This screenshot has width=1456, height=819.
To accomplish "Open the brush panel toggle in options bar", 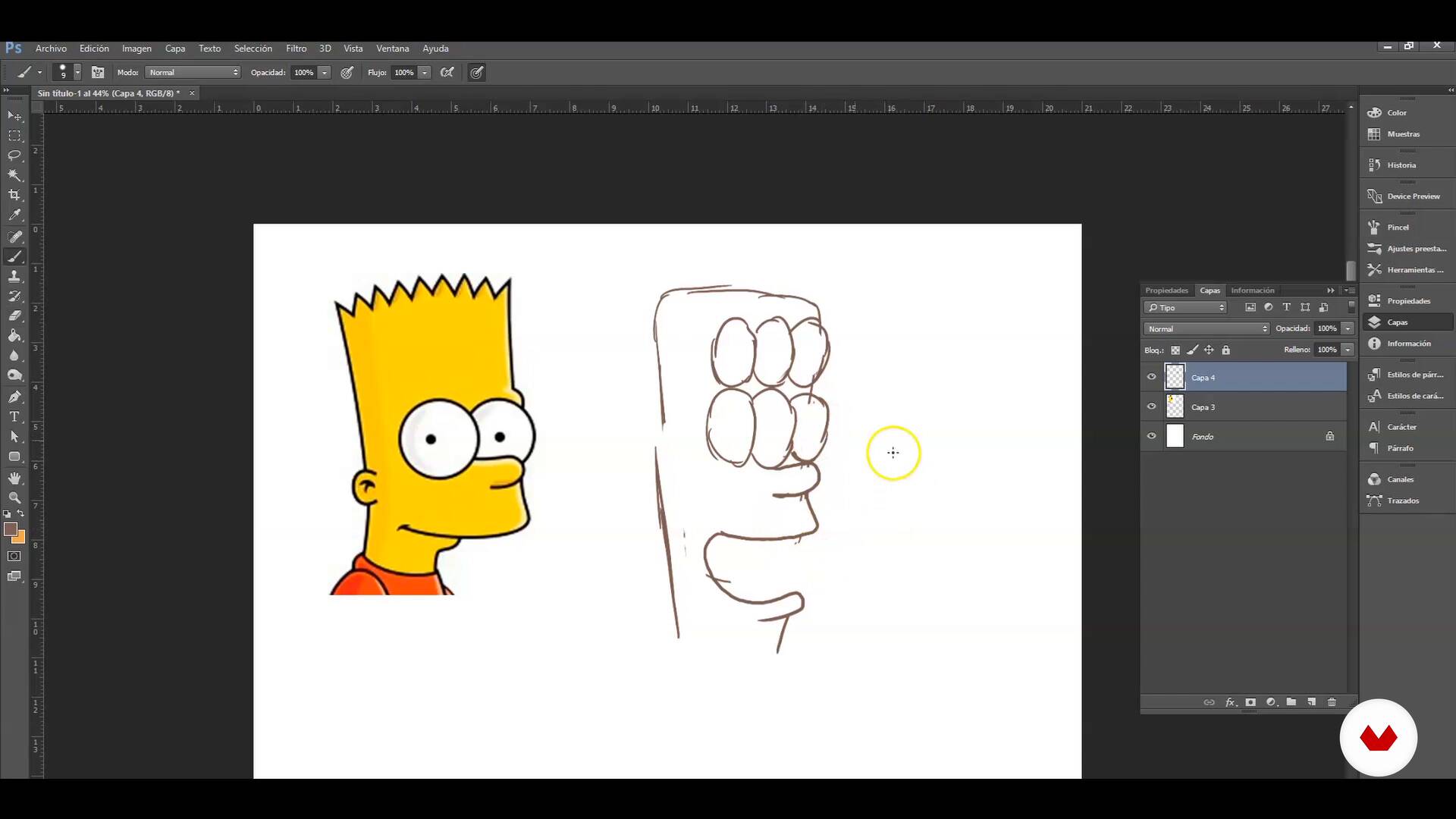I will (98, 72).
